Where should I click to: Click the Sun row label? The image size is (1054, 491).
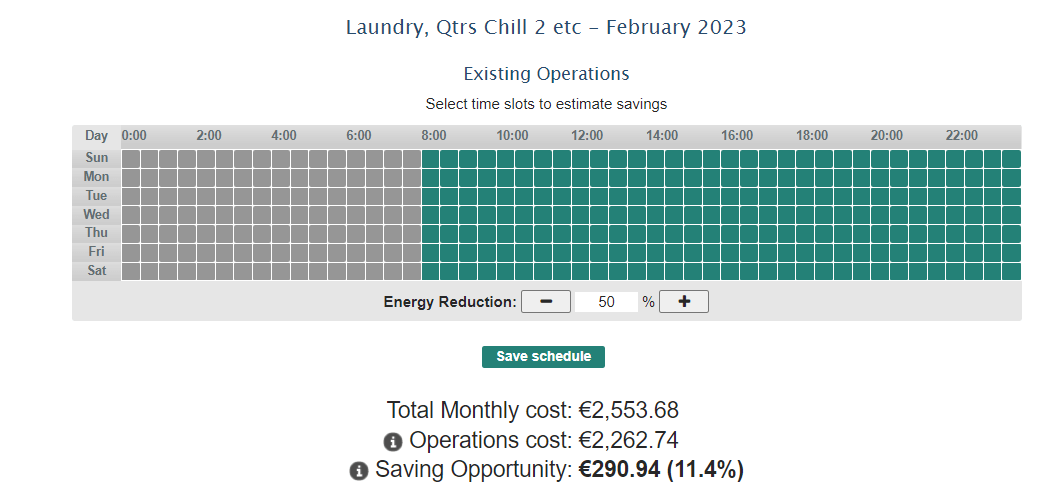click(97, 158)
